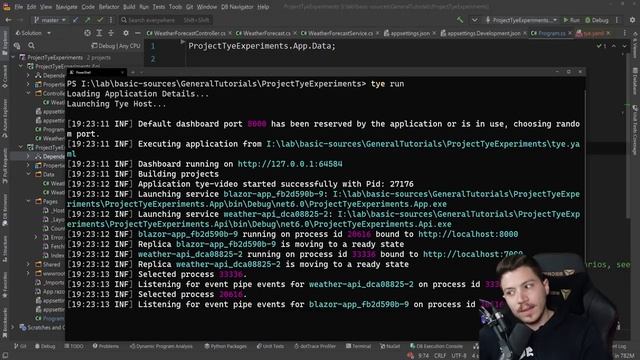
Task: Open the dotTrace Profiler tool window
Action: (315, 346)
